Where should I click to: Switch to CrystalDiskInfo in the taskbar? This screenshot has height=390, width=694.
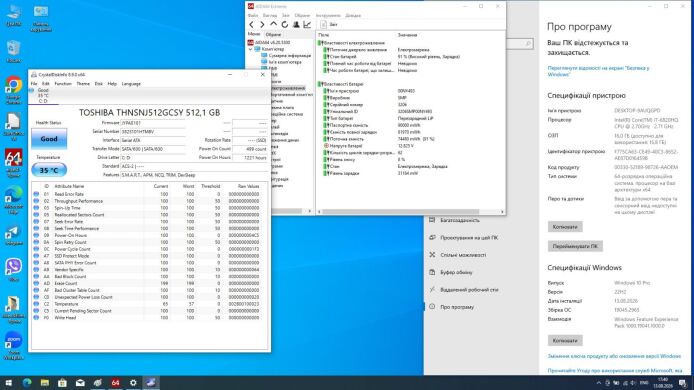point(151,383)
